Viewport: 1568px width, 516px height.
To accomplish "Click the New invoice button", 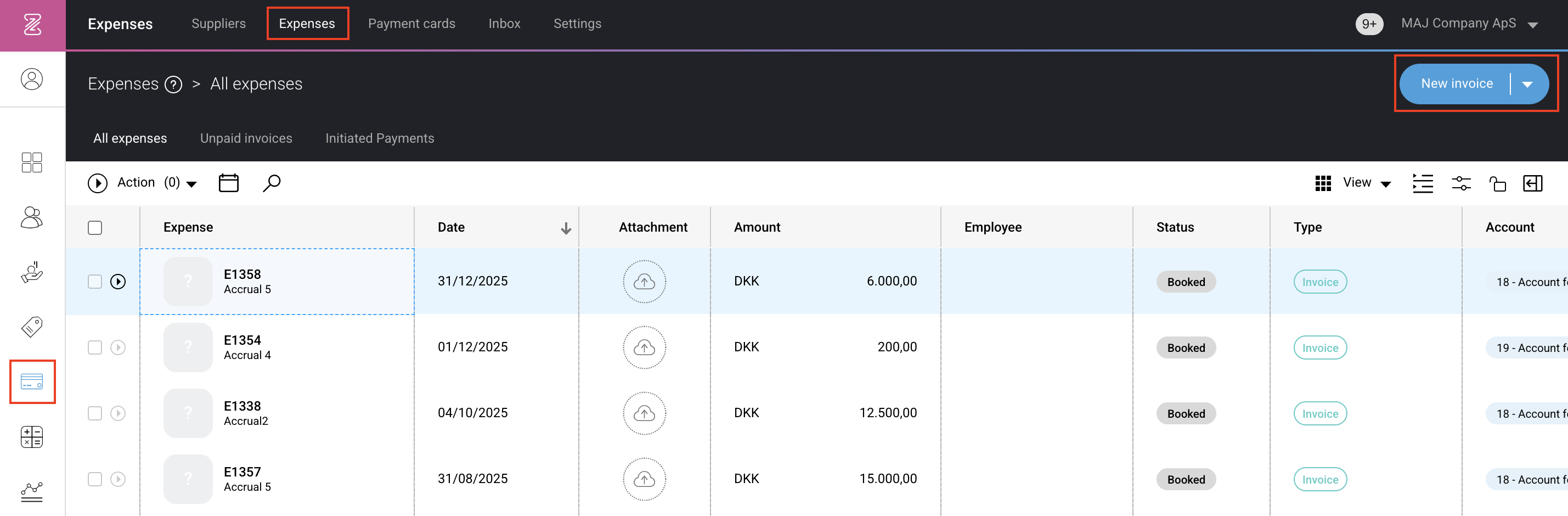I will point(1457,84).
